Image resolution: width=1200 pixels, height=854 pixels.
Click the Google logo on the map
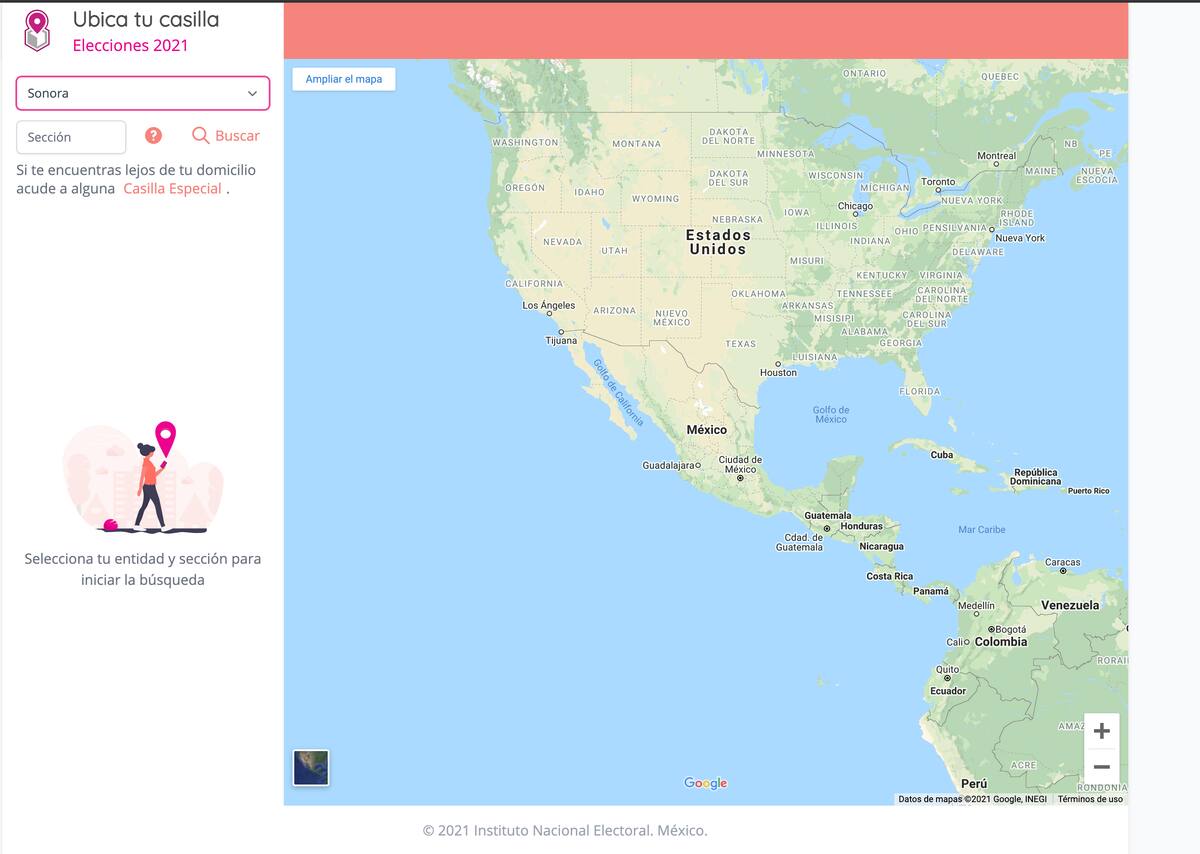pyautogui.click(x=705, y=783)
